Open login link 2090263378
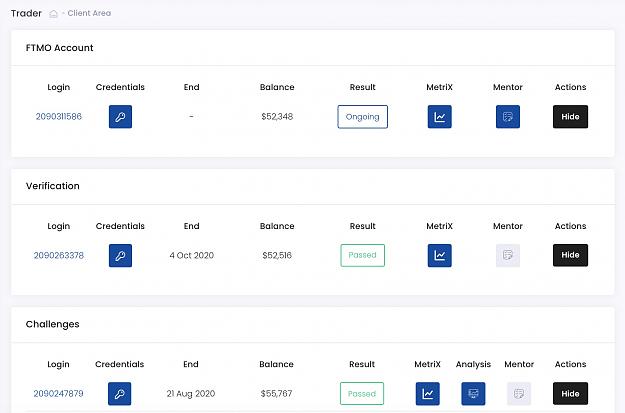 coord(59,255)
